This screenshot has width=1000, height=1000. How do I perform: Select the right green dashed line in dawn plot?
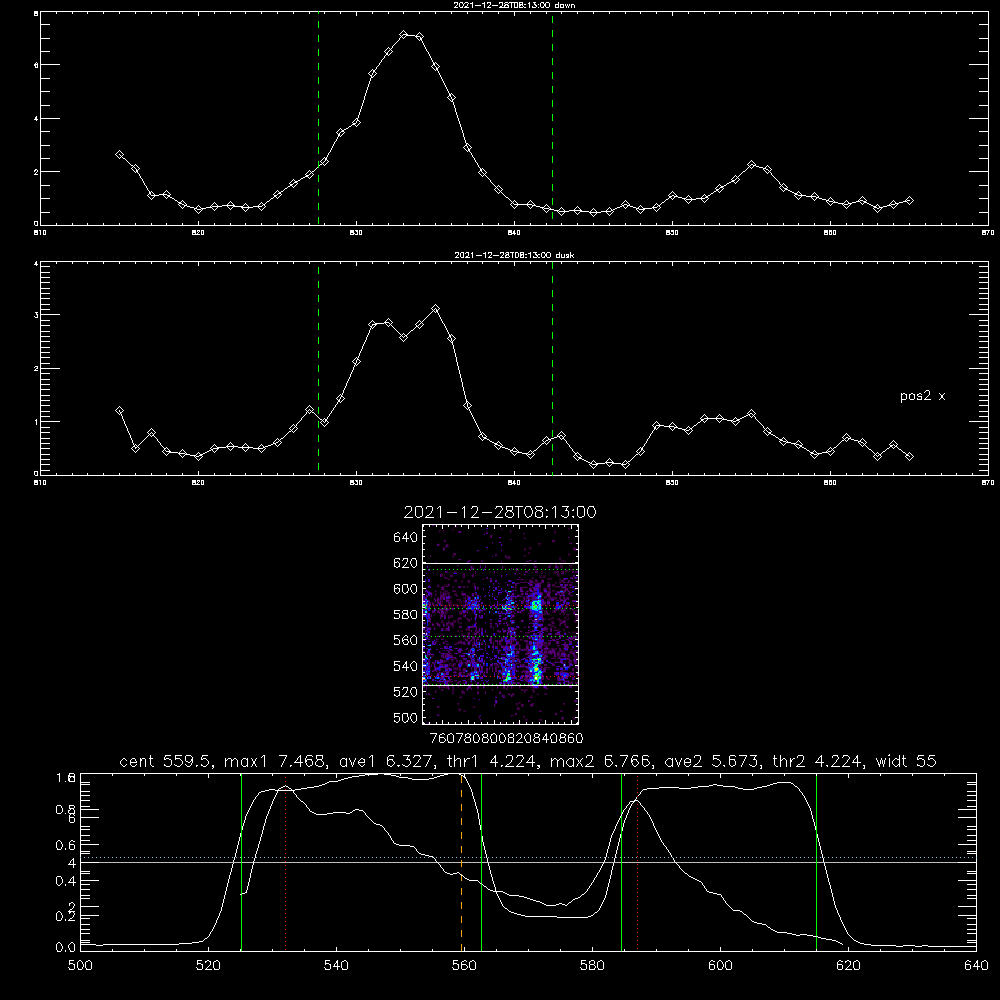pyautogui.click(x=552, y=118)
